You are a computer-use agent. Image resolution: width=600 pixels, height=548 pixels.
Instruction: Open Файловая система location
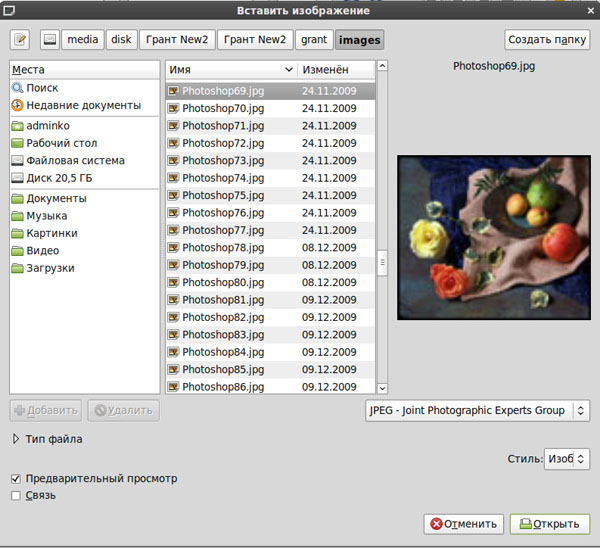click(x=84, y=160)
